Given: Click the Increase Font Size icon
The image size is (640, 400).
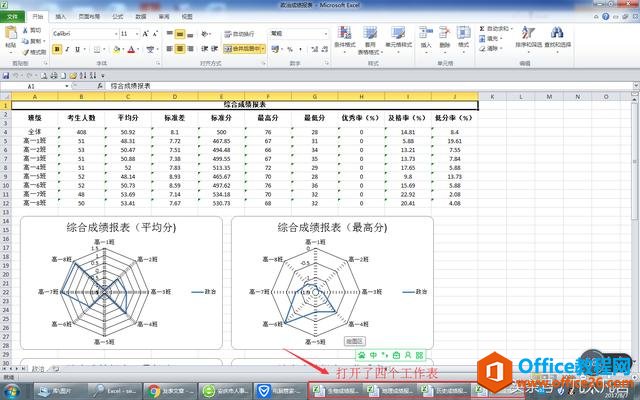Looking at the screenshot, I should tap(145, 34).
